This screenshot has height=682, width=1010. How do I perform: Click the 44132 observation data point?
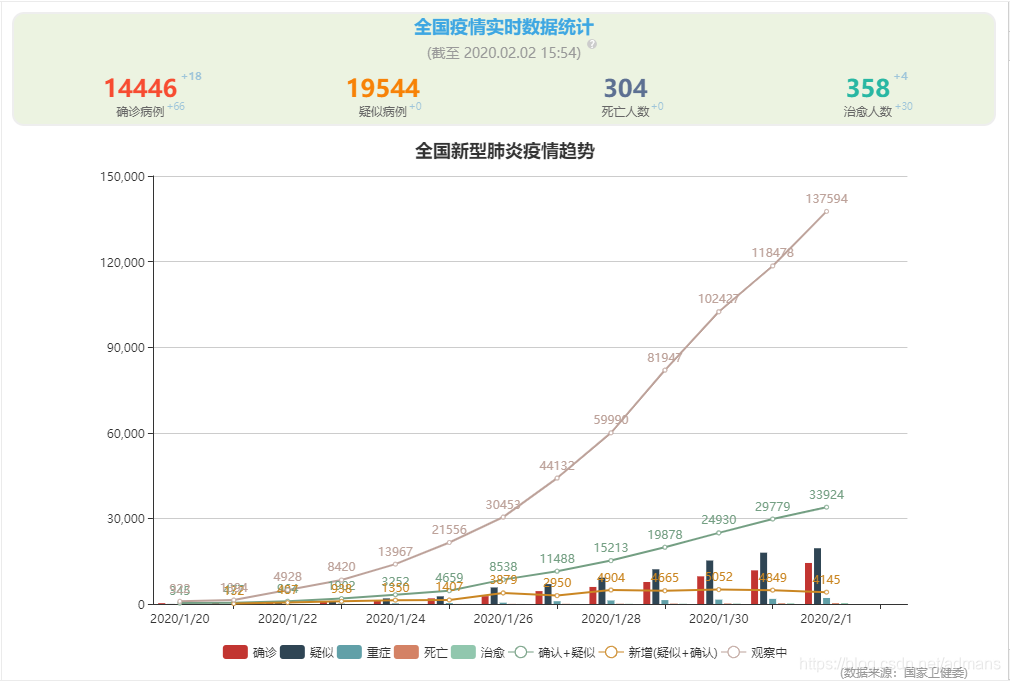pos(557,478)
